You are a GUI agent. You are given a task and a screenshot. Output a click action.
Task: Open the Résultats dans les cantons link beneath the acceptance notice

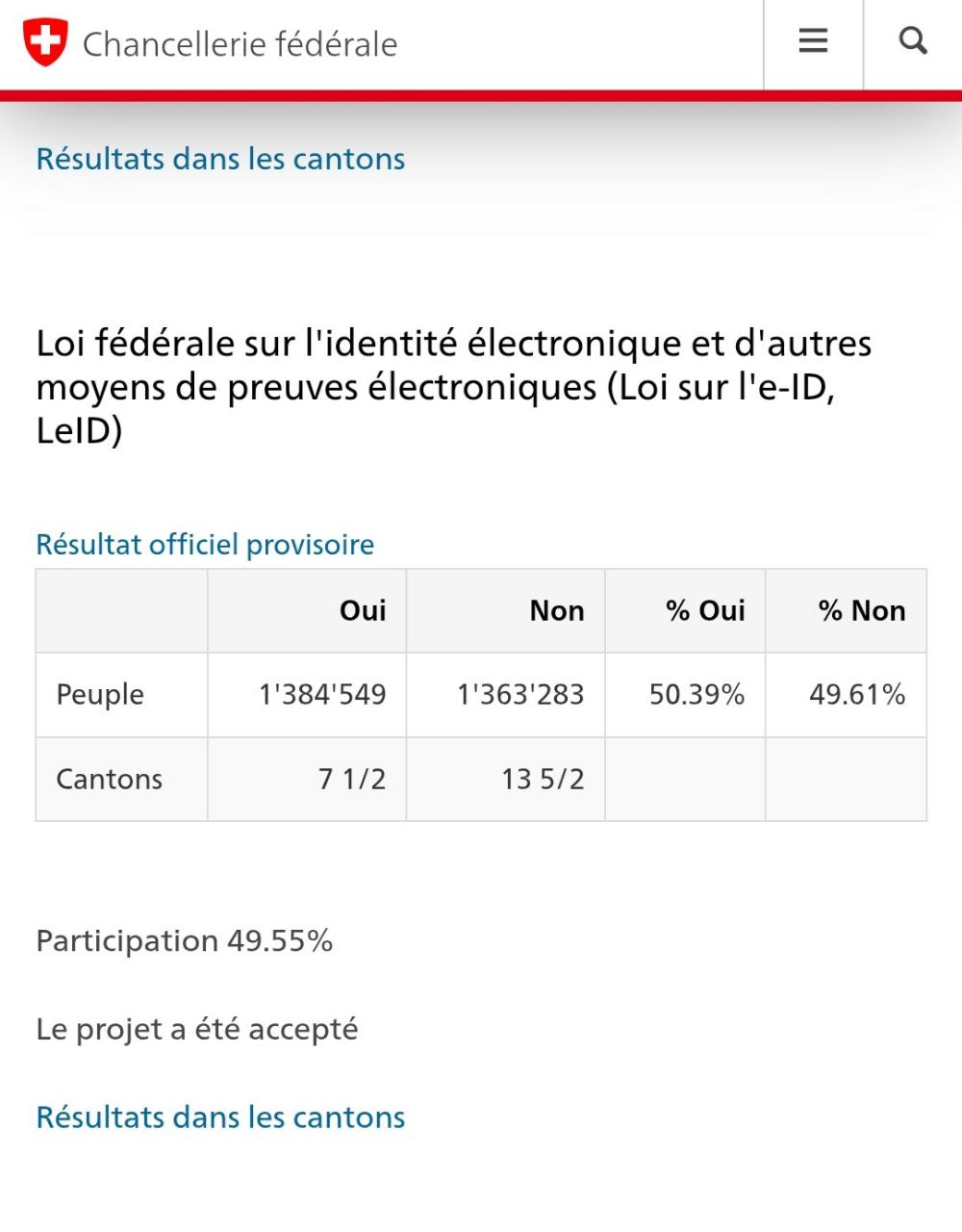coord(220,1117)
